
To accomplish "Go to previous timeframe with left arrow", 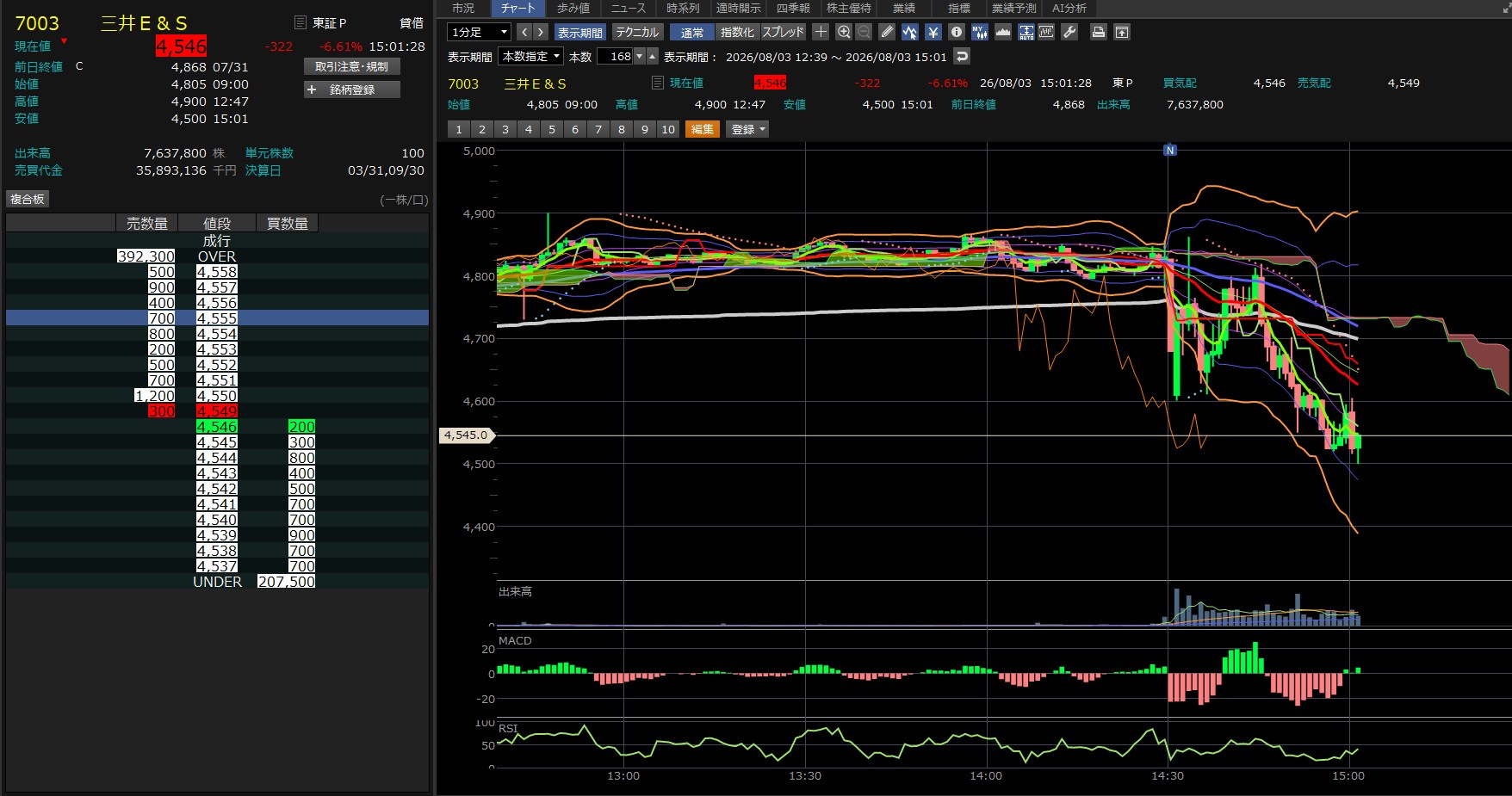I will tap(524, 32).
